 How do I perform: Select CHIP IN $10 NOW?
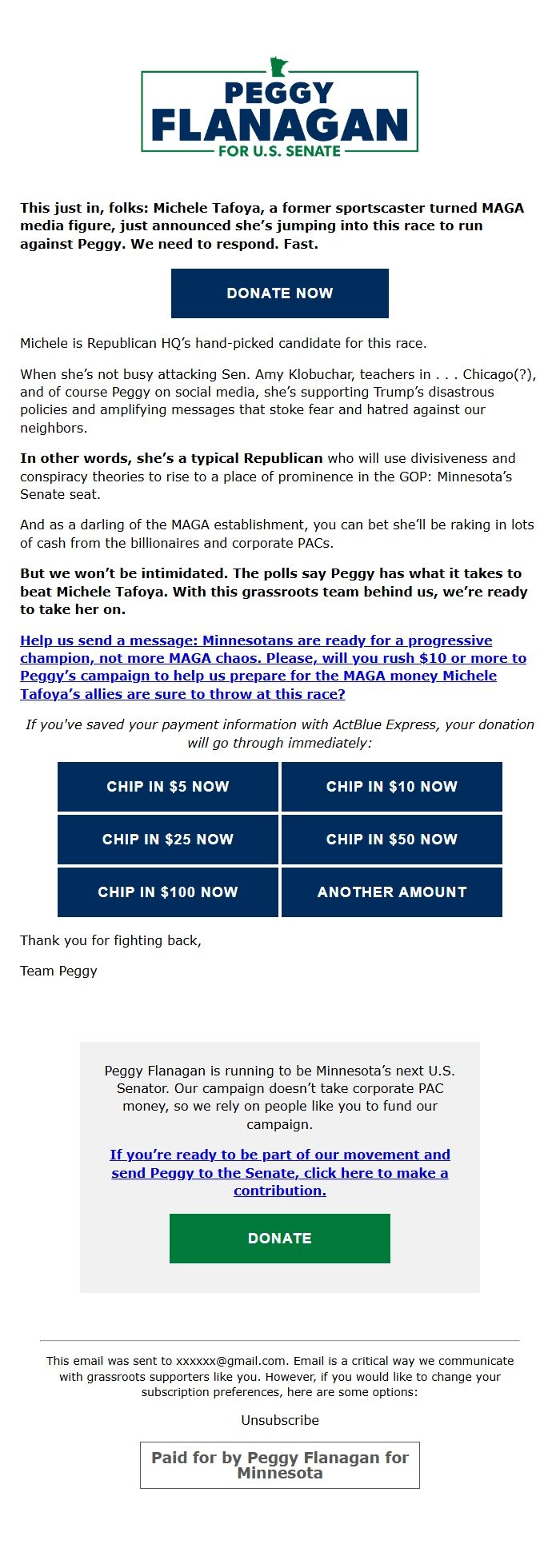(x=391, y=787)
